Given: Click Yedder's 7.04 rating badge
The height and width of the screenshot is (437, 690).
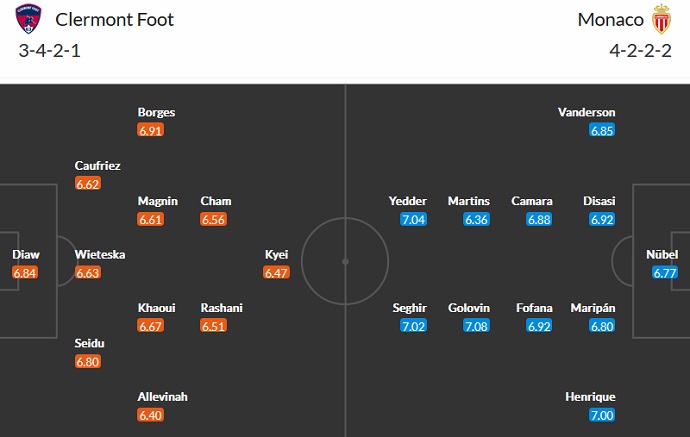Looking at the screenshot, I should [413, 219].
